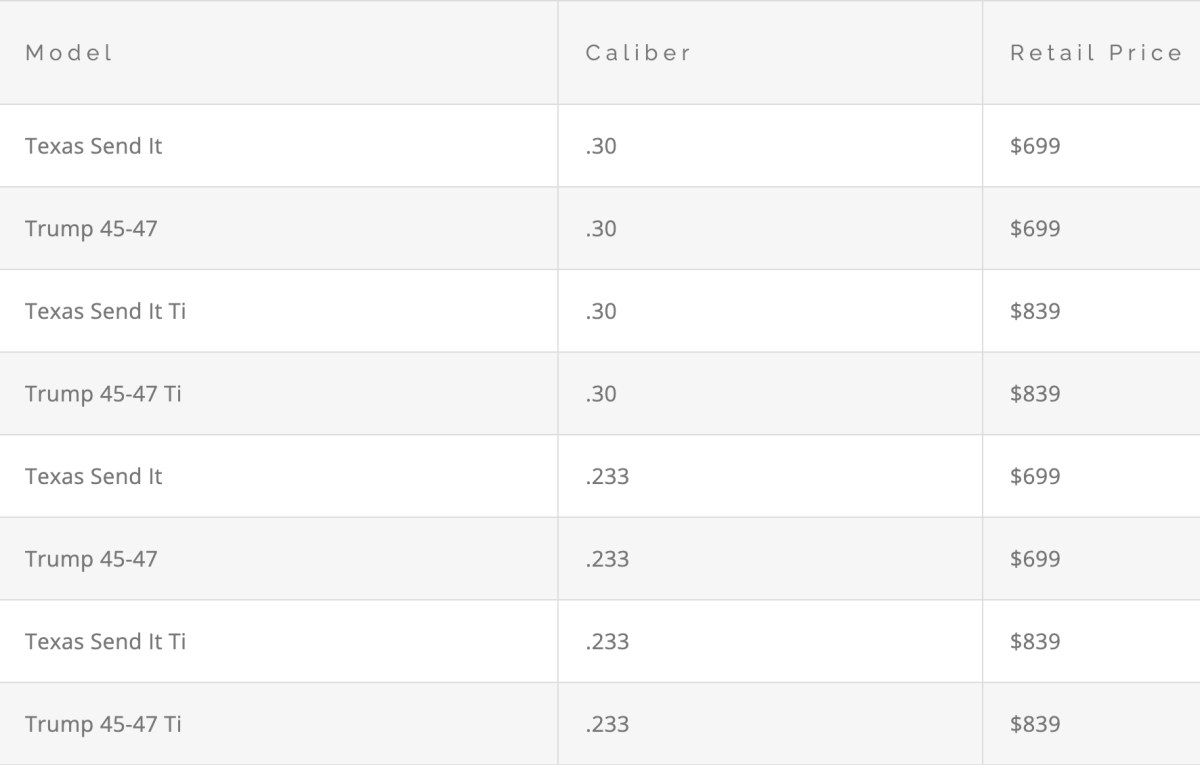Click the Model column header
This screenshot has height=765, width=1200.
(69, 53)
